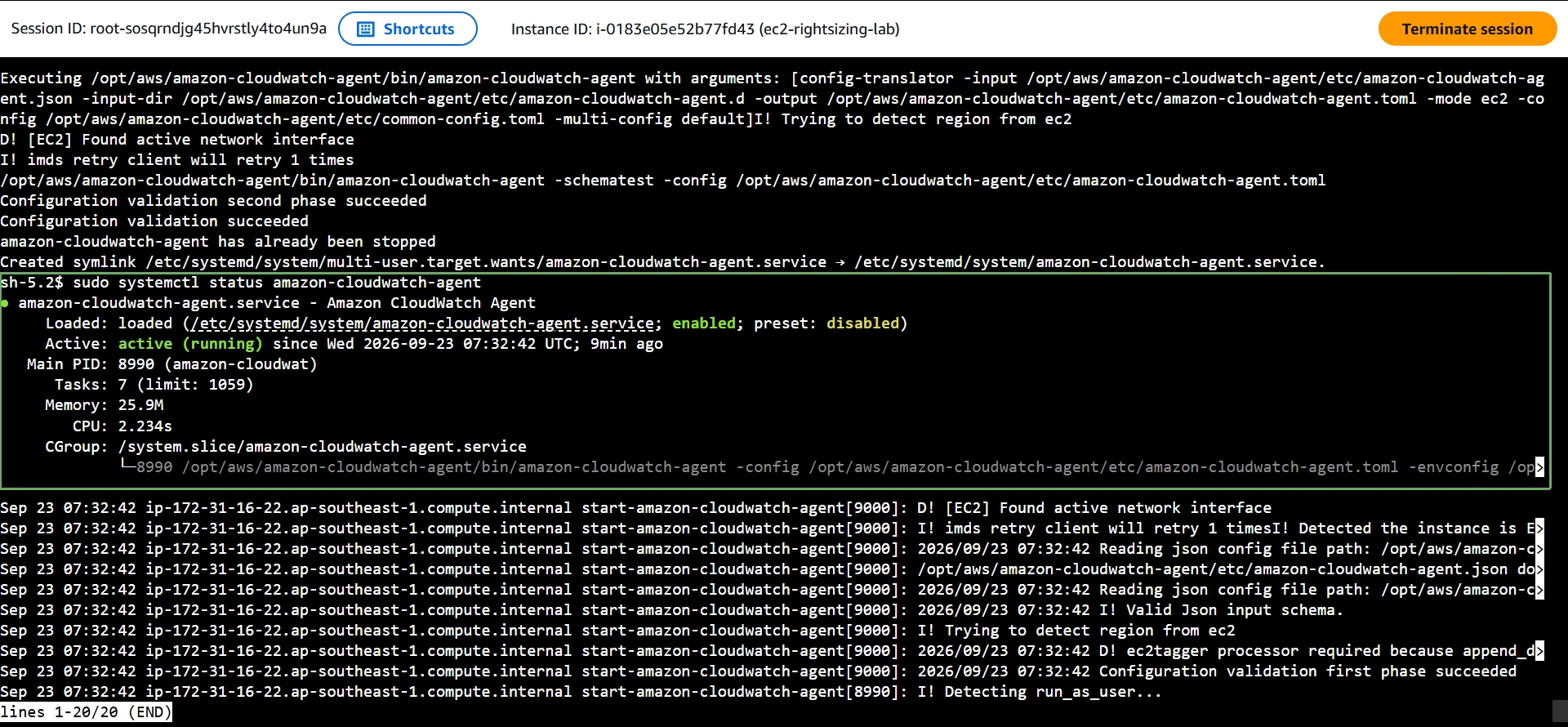The height and width of the screenshot is (727, 1568).
Task: Click the 'first phase succeeded' log line
Action: coord(758,671)
